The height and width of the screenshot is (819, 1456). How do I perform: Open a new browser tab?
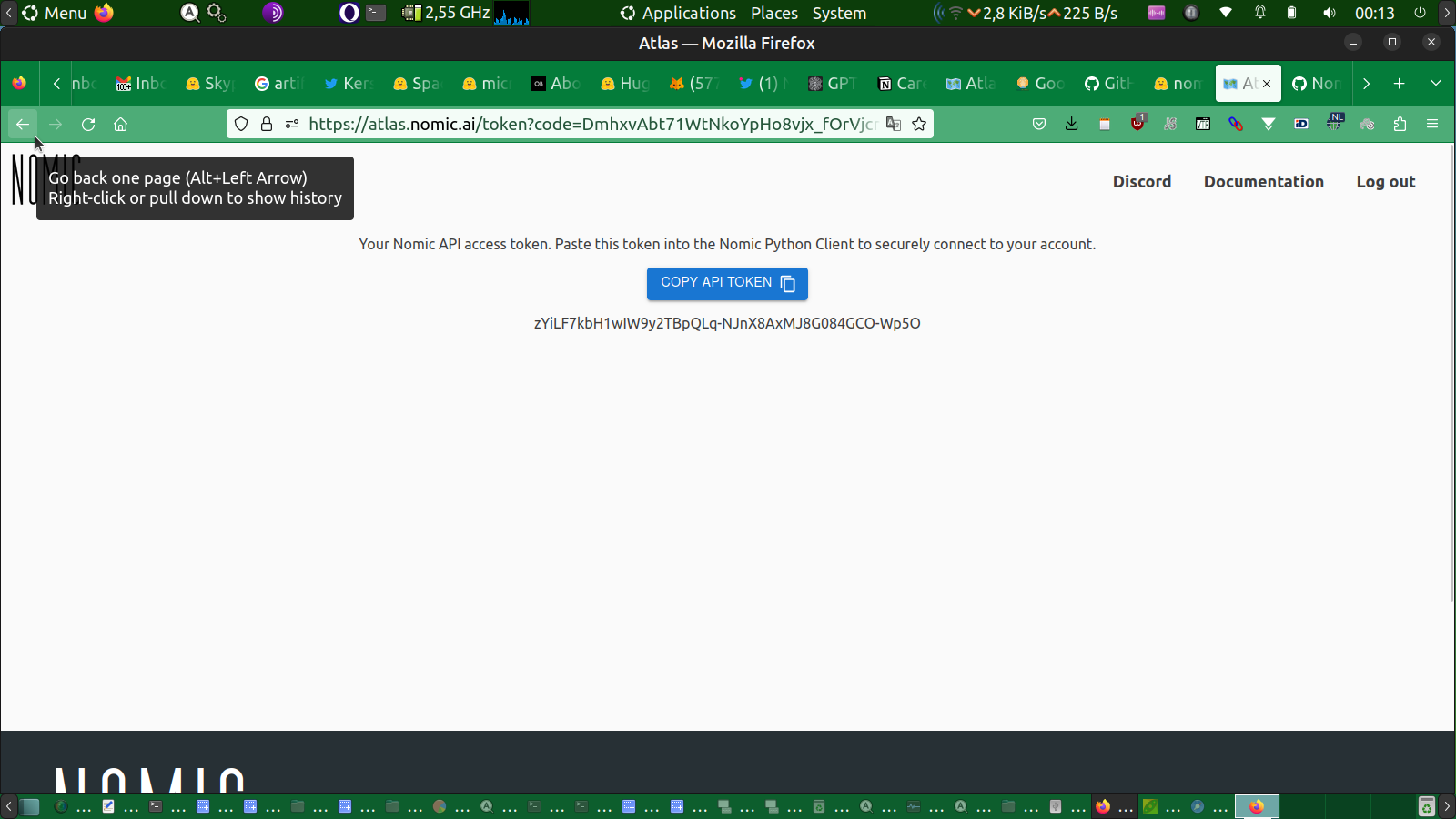coord(1400,84)
